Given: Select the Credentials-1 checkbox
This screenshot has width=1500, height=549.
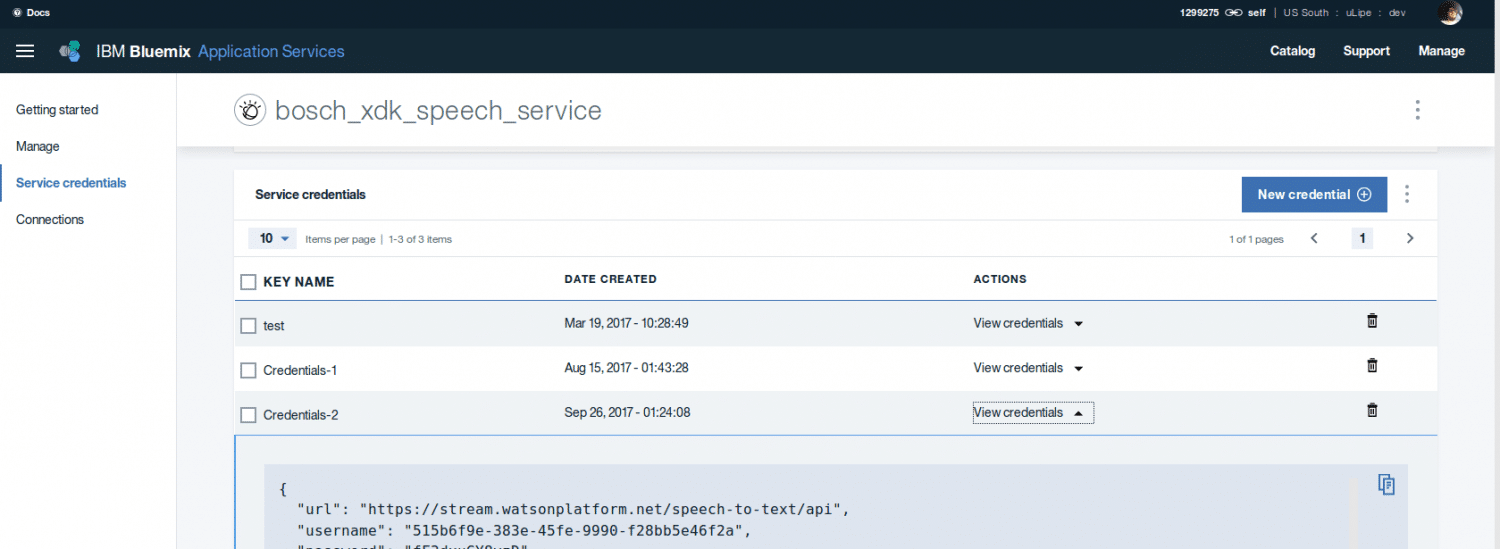Looking at the screenshot, I should coord(249,371).
